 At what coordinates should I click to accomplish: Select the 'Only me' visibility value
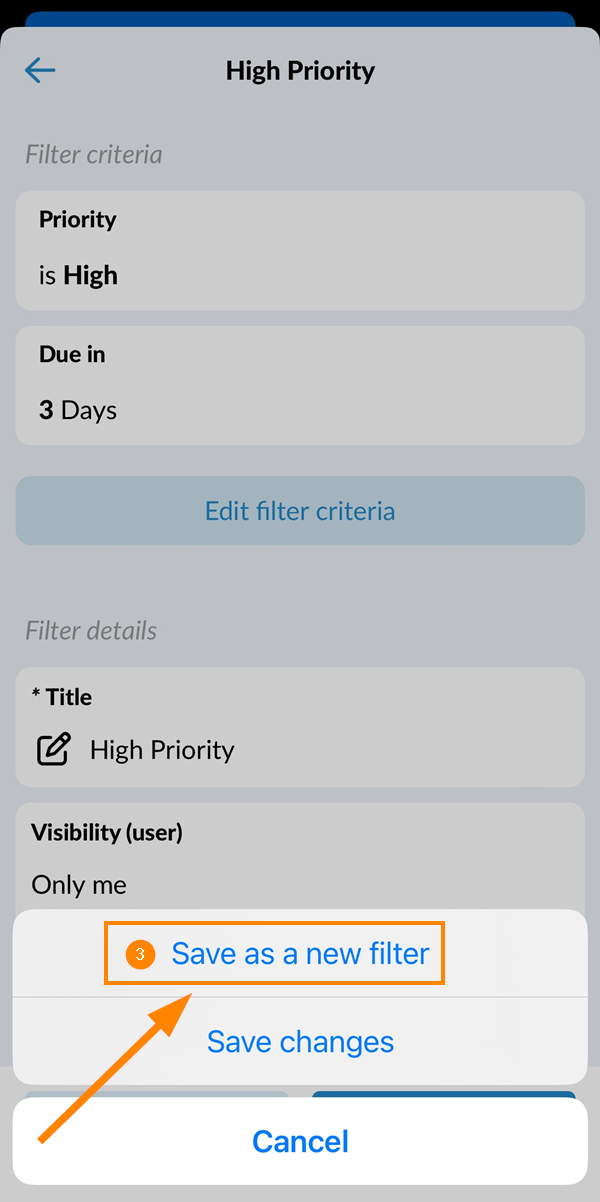click(x=79, y=885)
